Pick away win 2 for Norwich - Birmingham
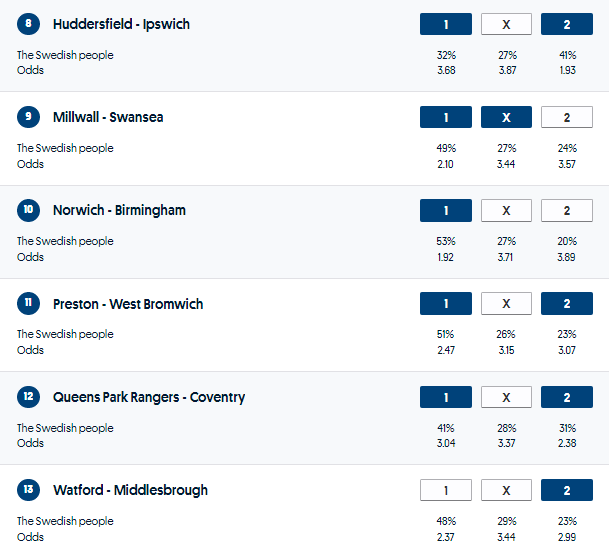The image size is (609, 557). 566,210
